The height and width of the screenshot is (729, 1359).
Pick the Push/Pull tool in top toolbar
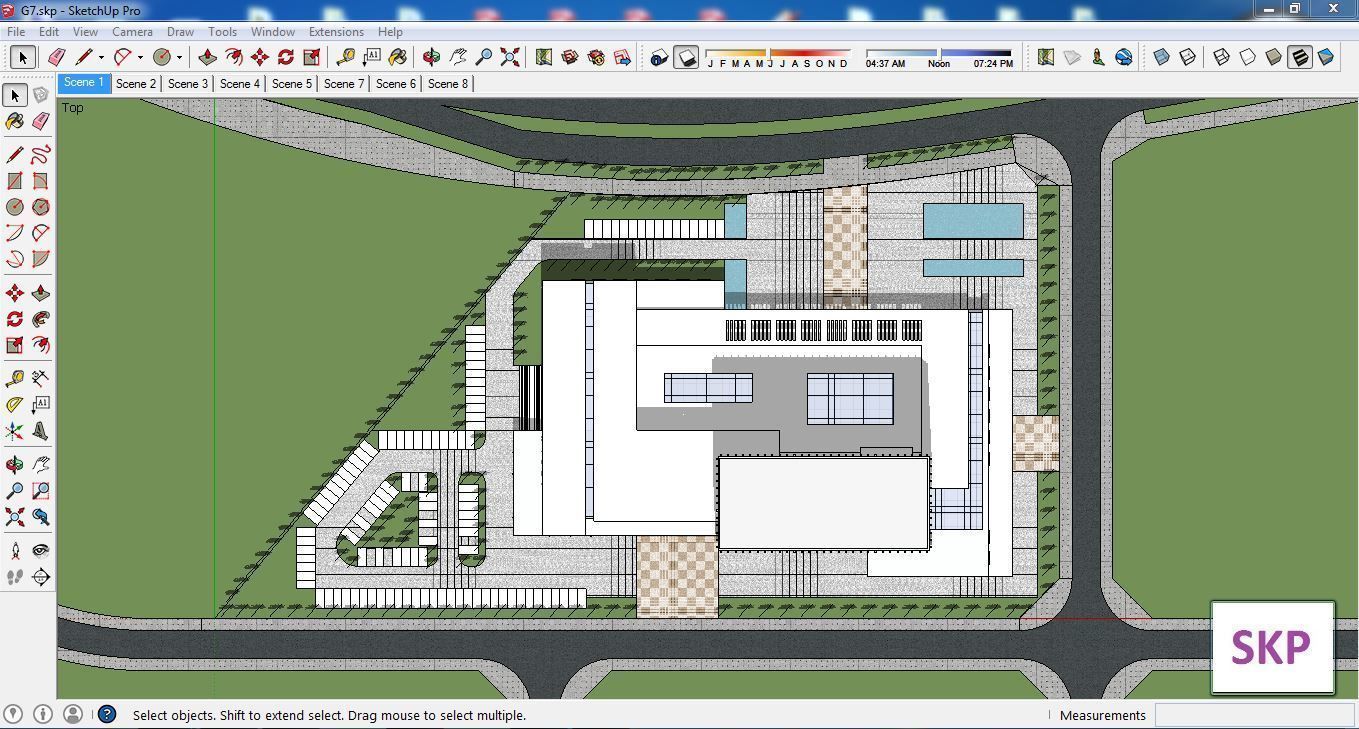click(208, 57)
